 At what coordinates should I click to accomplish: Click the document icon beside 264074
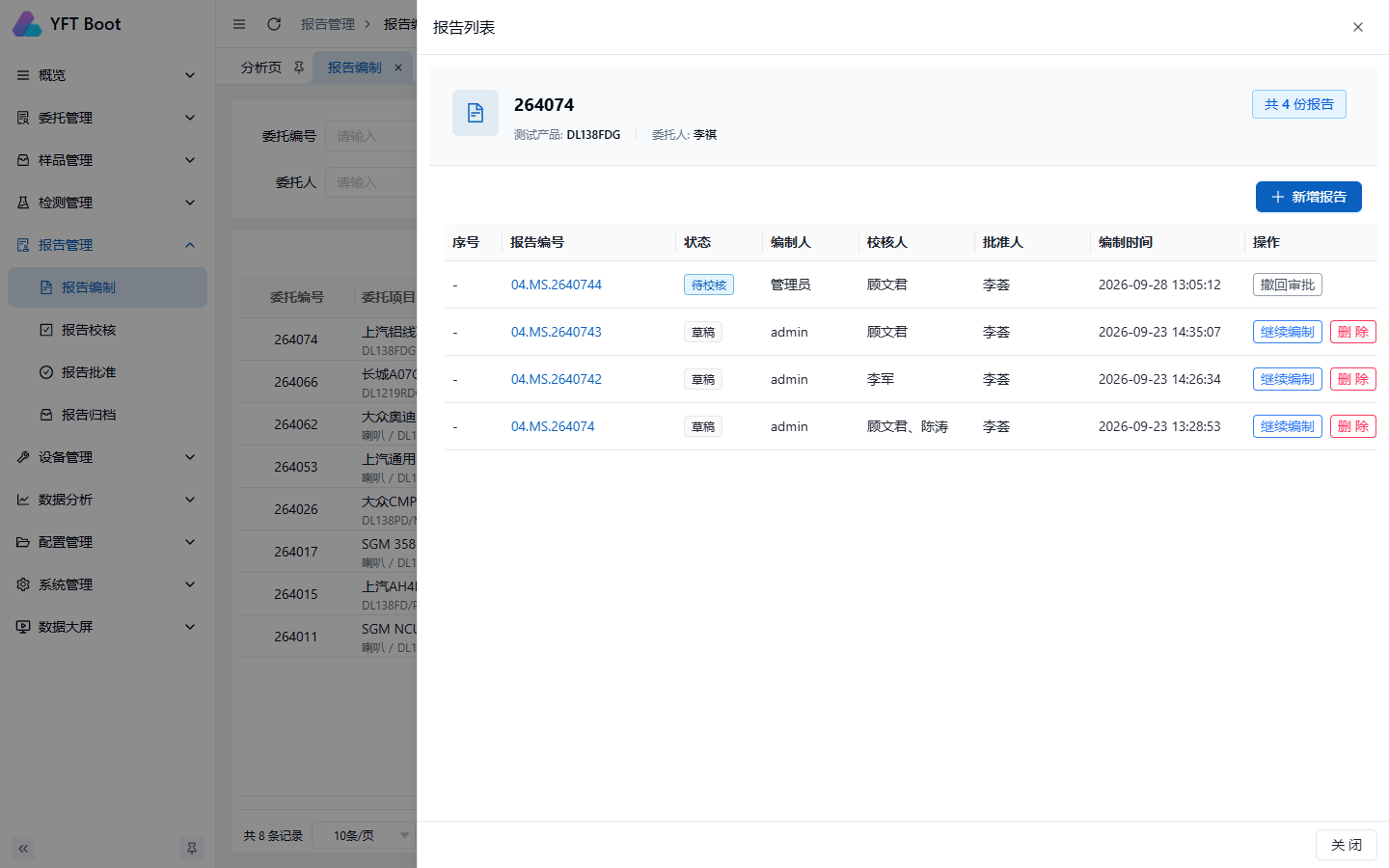[476, 113]
